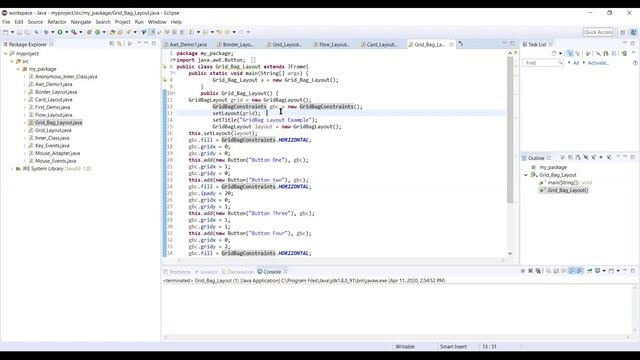Open the Refactor menu
The image size is (640, 360).
(57, 22)
